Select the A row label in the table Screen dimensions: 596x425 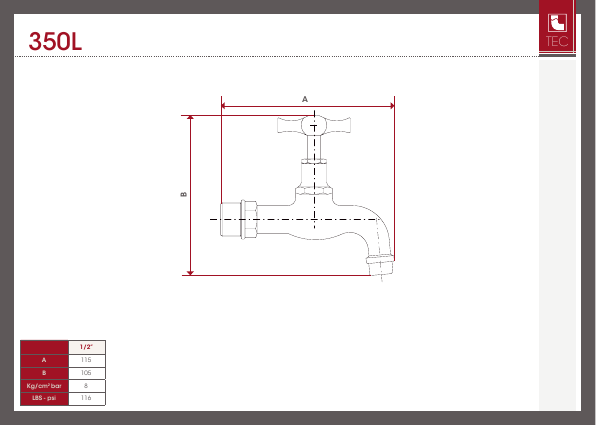pos(44,360)
